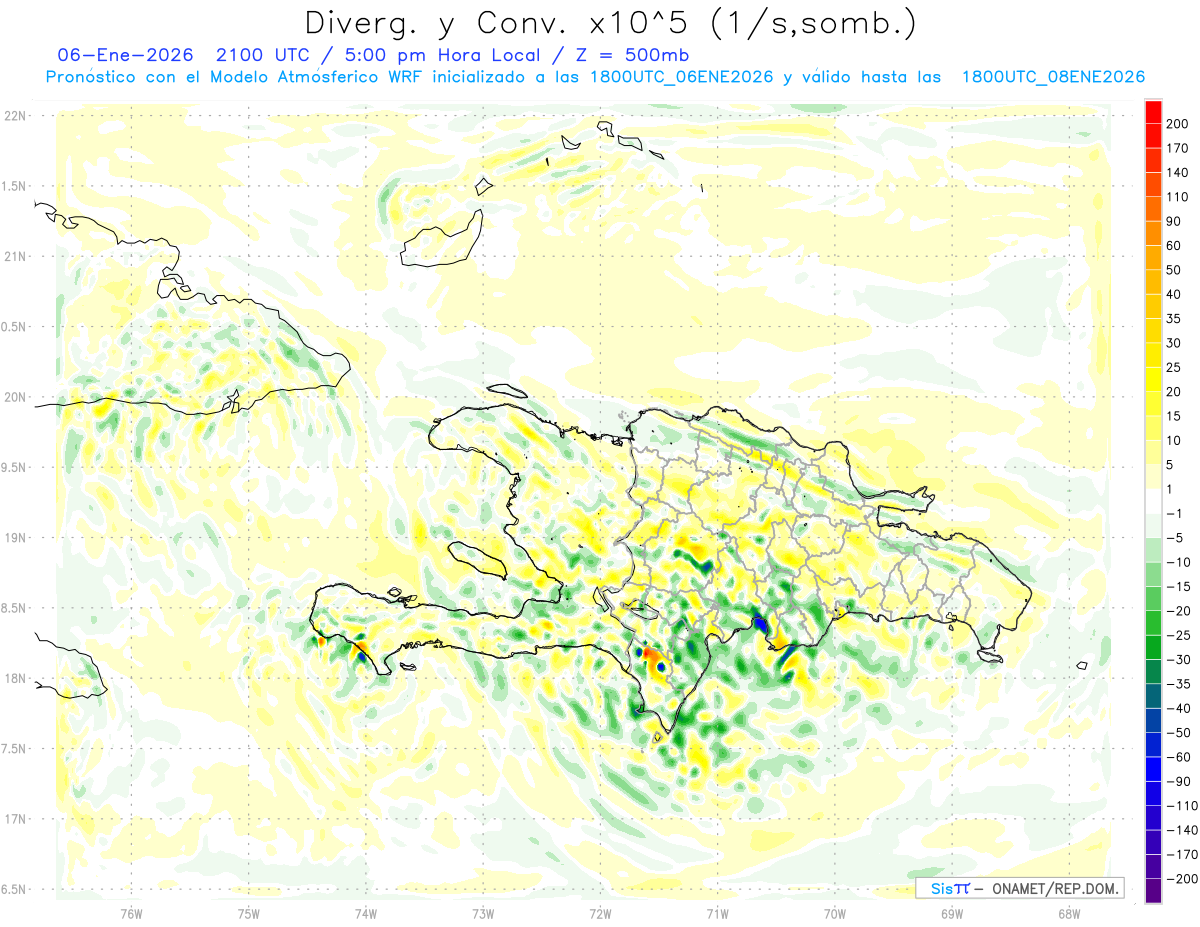Select latitude label "8.5N"
This screenshot has width=1200, height=927.
[x=14, y=608]
